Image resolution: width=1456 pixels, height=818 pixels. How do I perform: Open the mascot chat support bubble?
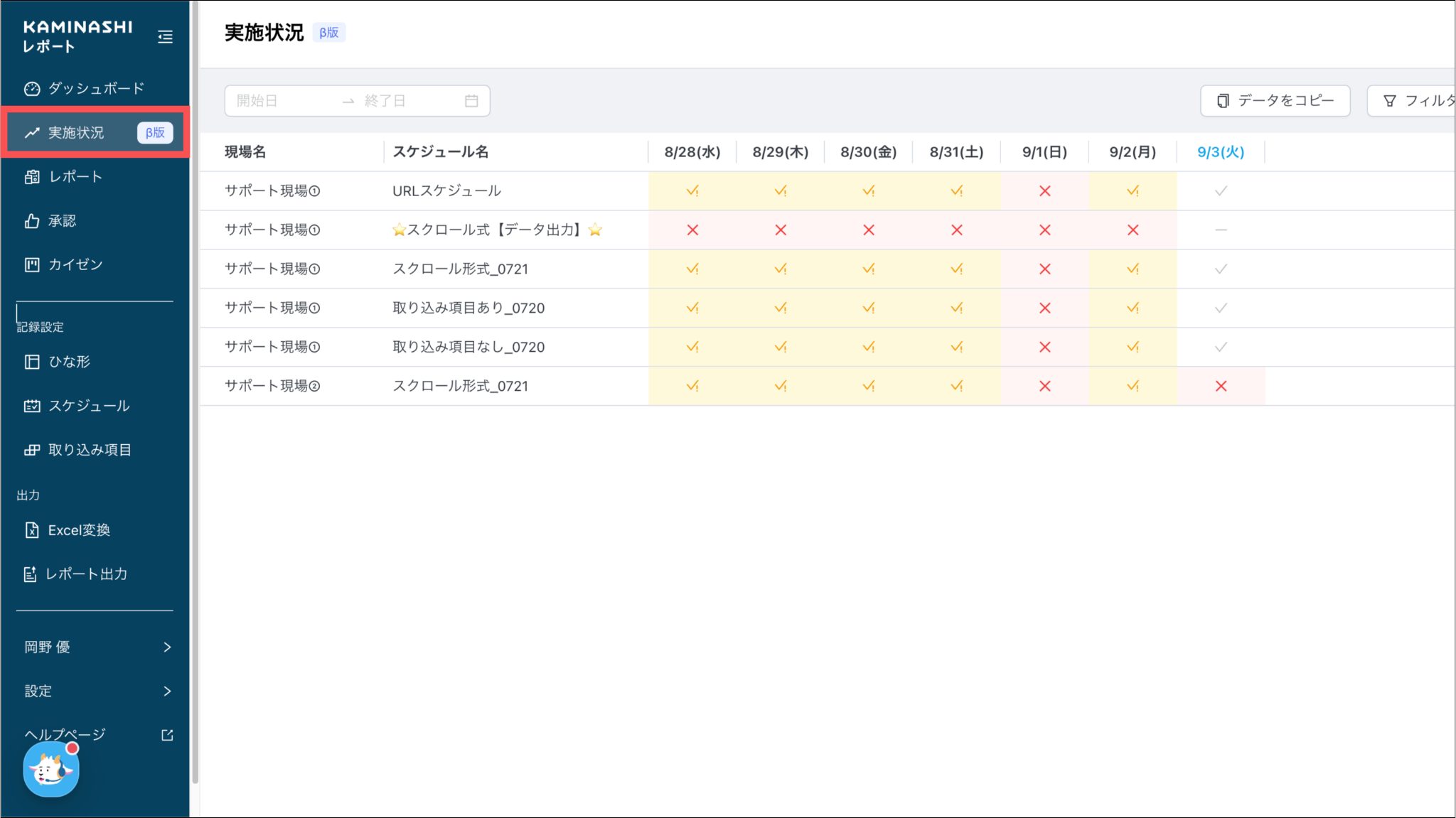(51, 770)
